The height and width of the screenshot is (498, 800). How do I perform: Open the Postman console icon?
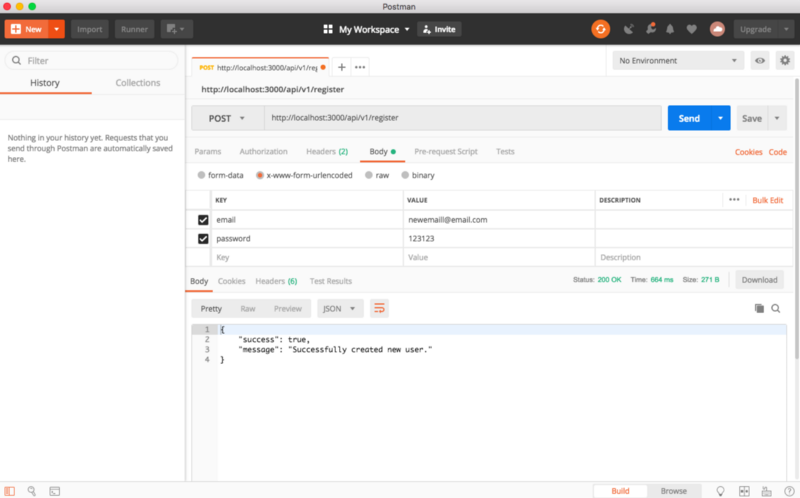coord(55,491)
